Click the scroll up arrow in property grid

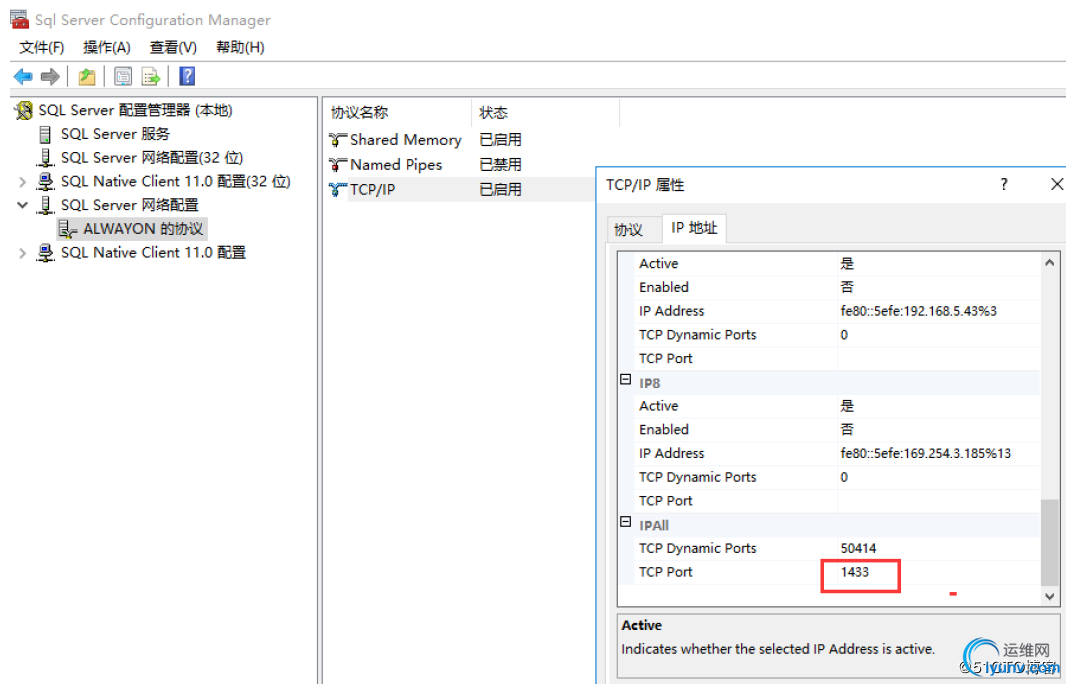pos(1050,262)
